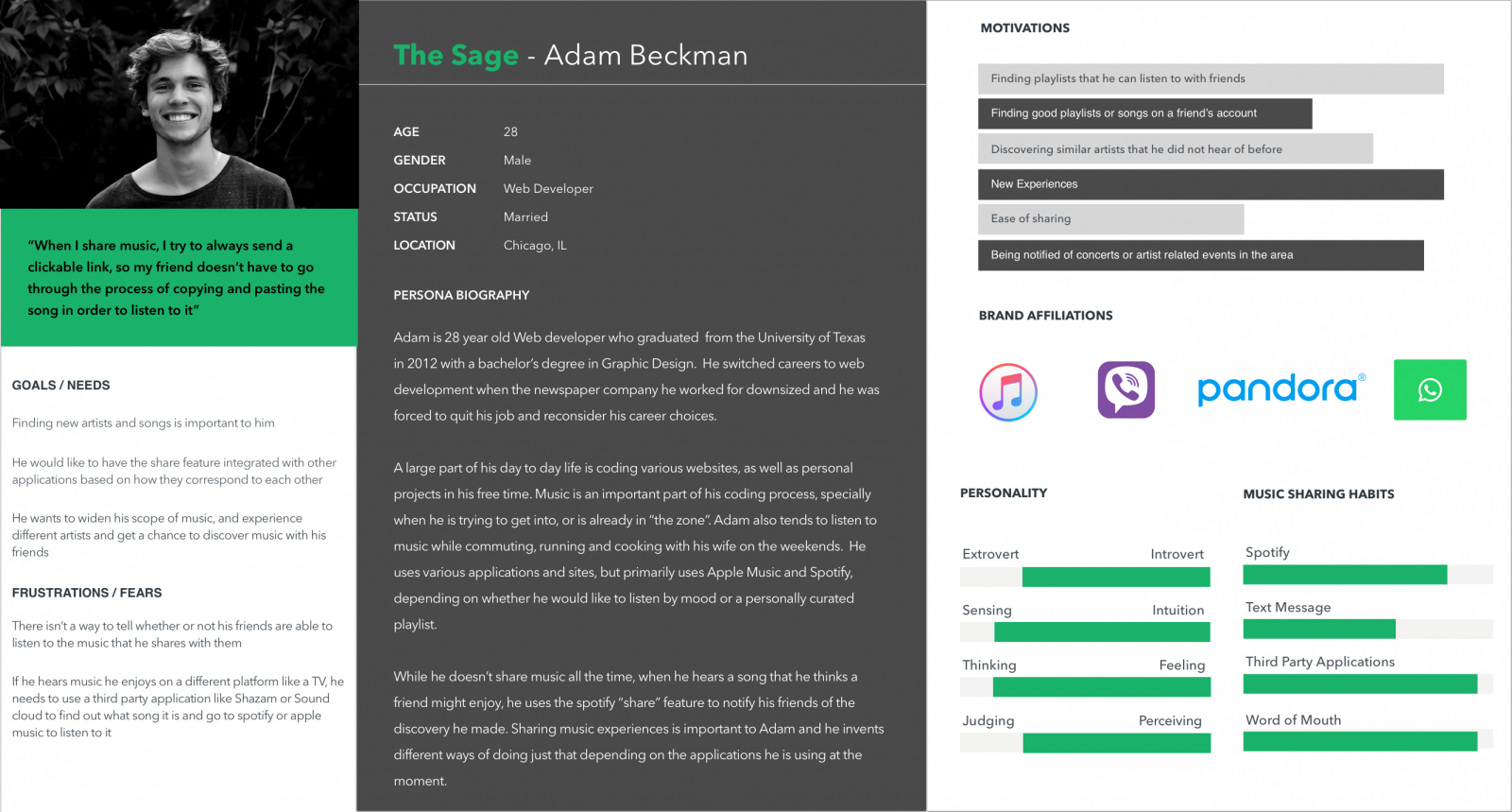Click the concerts notification motivation bar
The image size is (1512, 812).
point(1200,255)
